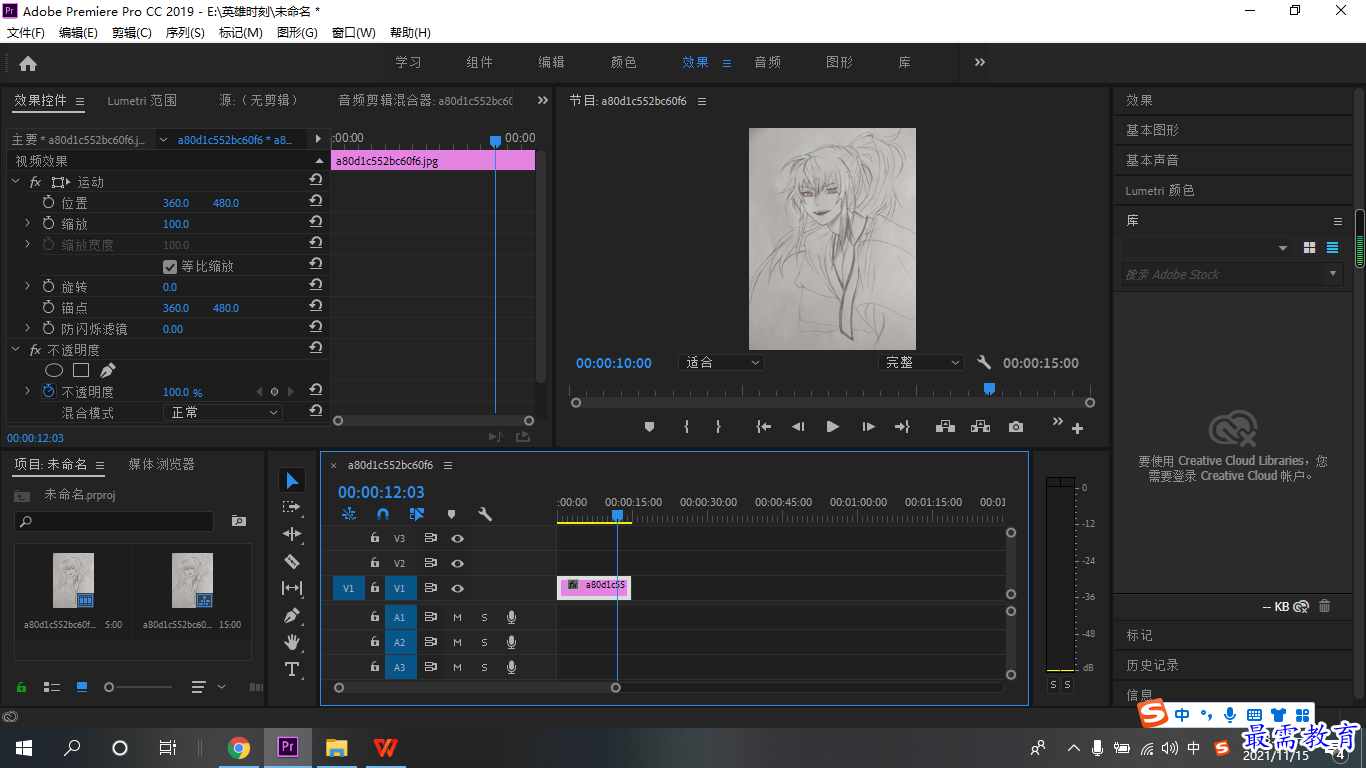Collapse 不透明度 effect group

point(15,350)
